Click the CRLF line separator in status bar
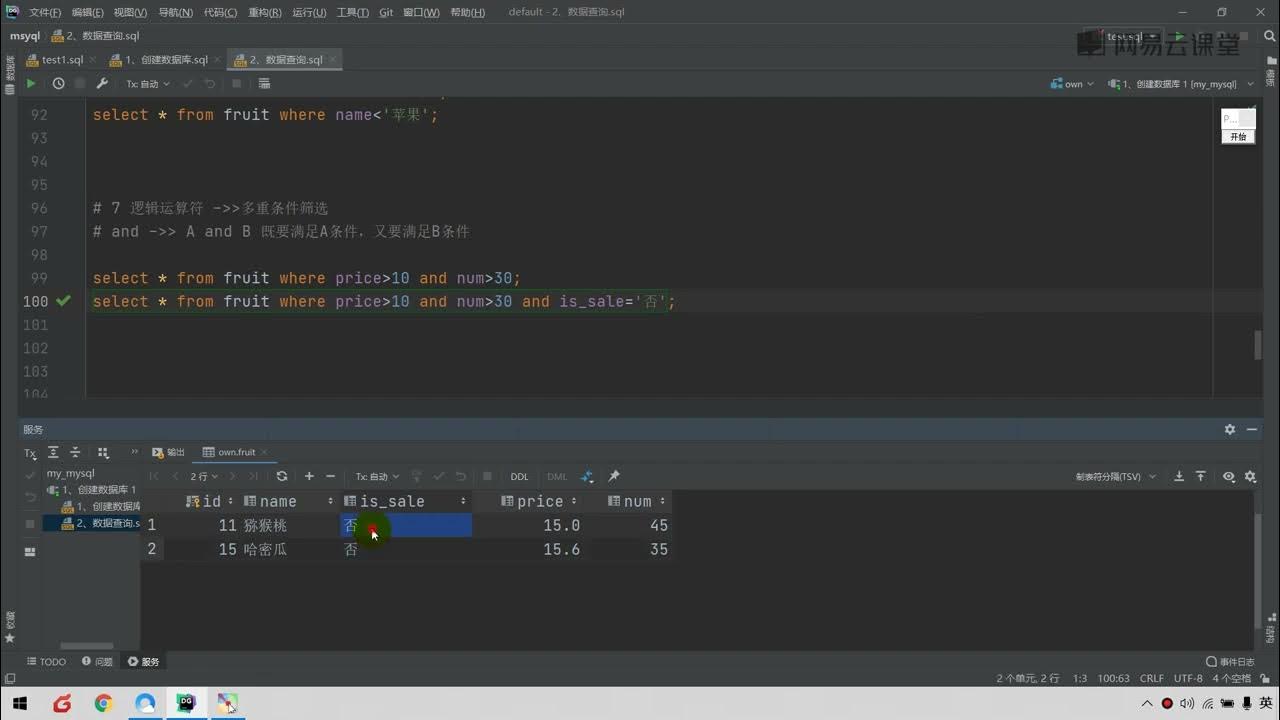Viewport: 1280px width, 720px height. 1151,678
